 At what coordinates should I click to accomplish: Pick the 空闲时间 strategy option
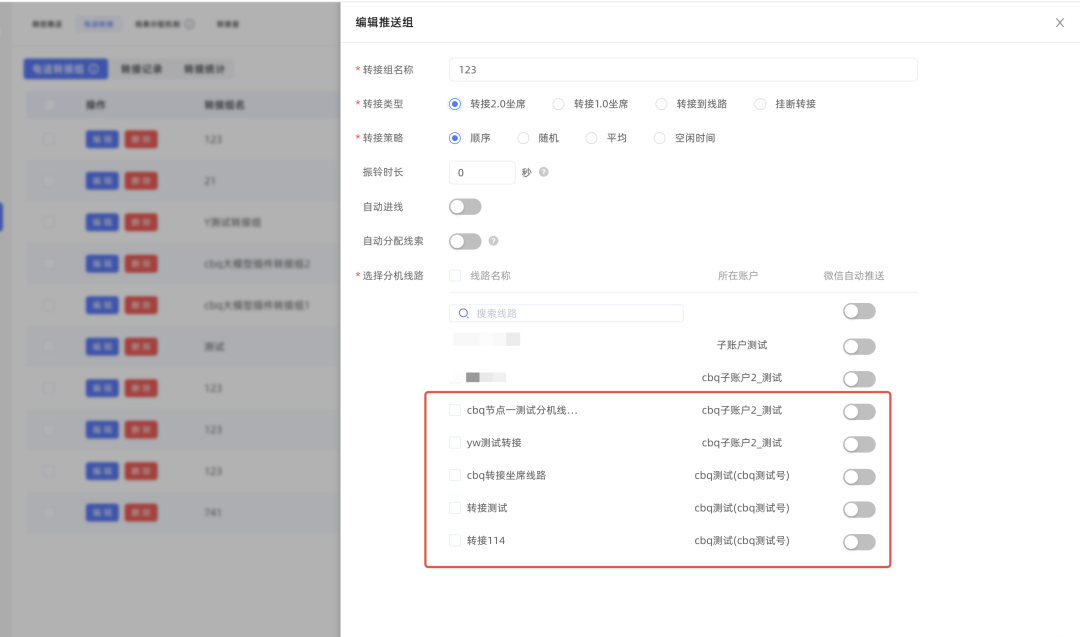click(659, 138)
